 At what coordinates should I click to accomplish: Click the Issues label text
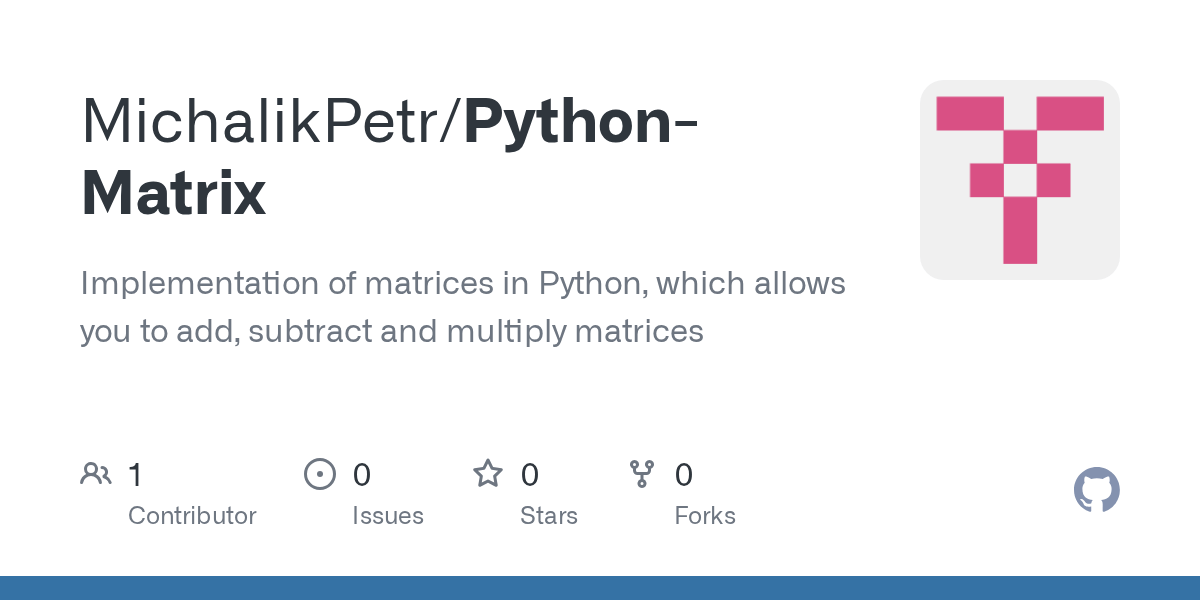(388, 516)
